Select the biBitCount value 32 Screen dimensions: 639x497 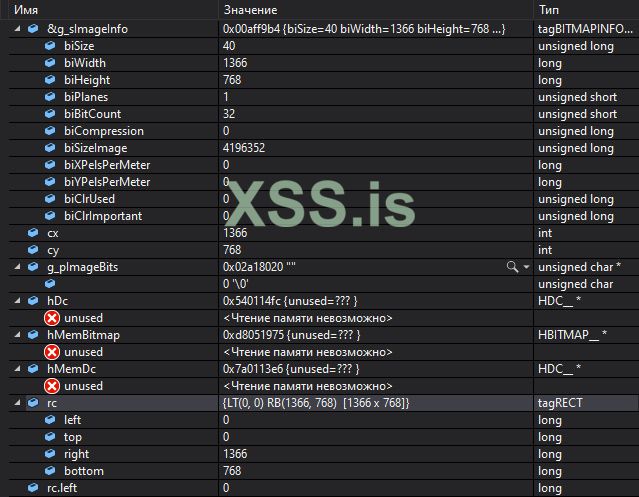[x=229, y=114]
